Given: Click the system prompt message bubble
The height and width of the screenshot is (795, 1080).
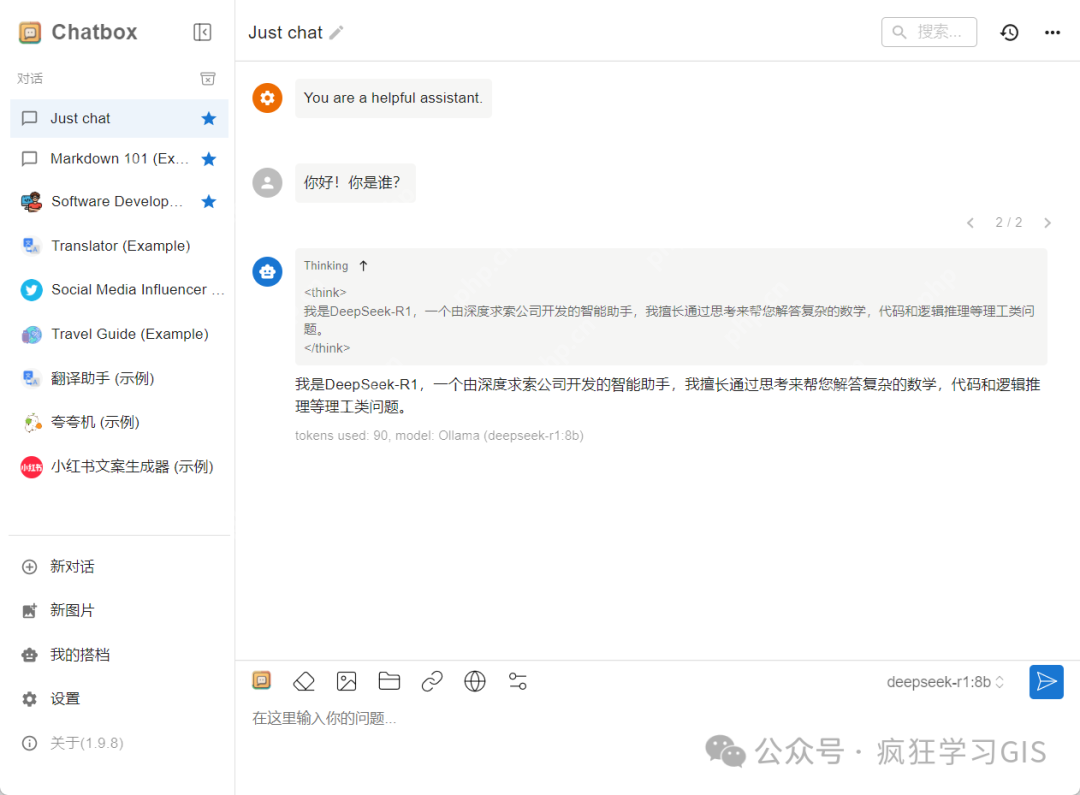Looking at the screenshot, I should click(393, 98).
